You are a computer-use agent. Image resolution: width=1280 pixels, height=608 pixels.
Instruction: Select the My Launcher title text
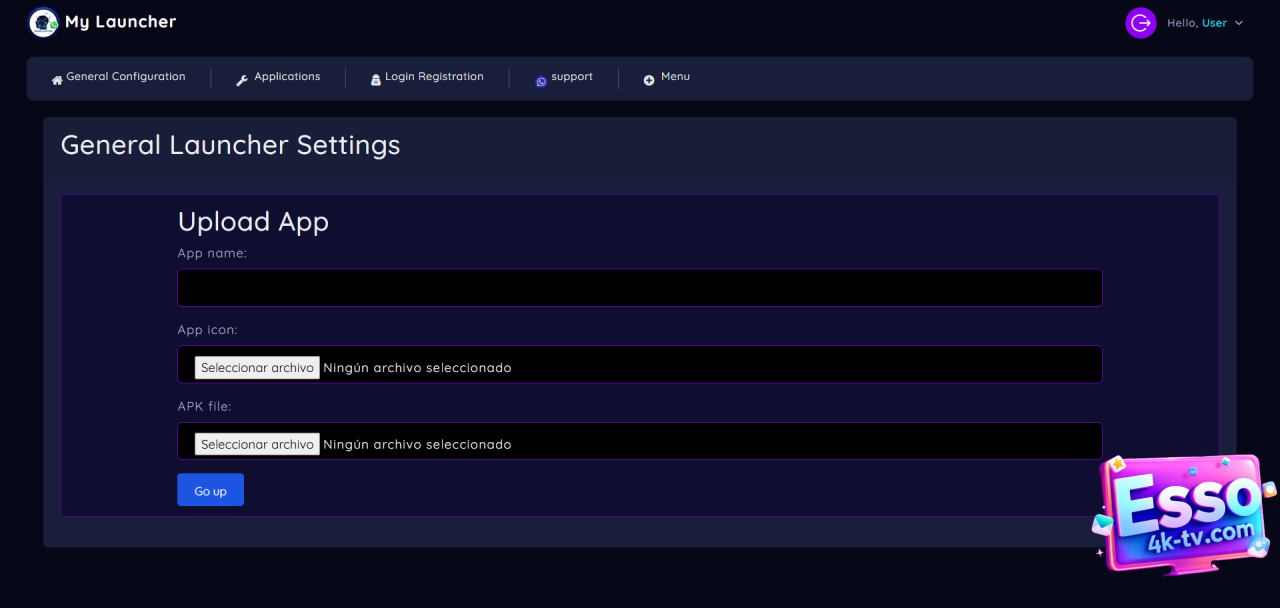tap(120, 22)
